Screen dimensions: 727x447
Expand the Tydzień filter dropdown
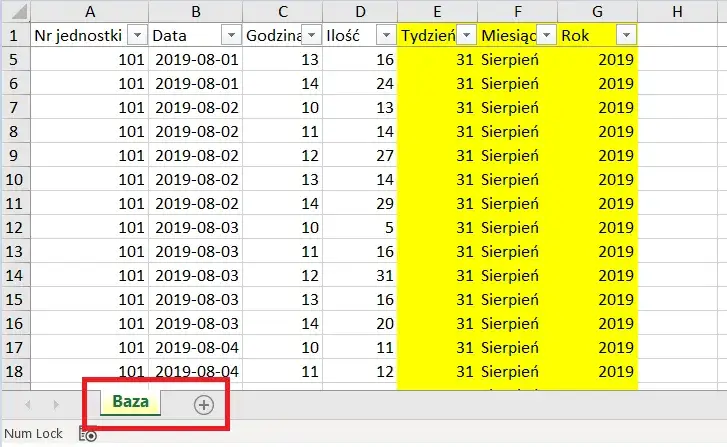click(x=466, y=35)
